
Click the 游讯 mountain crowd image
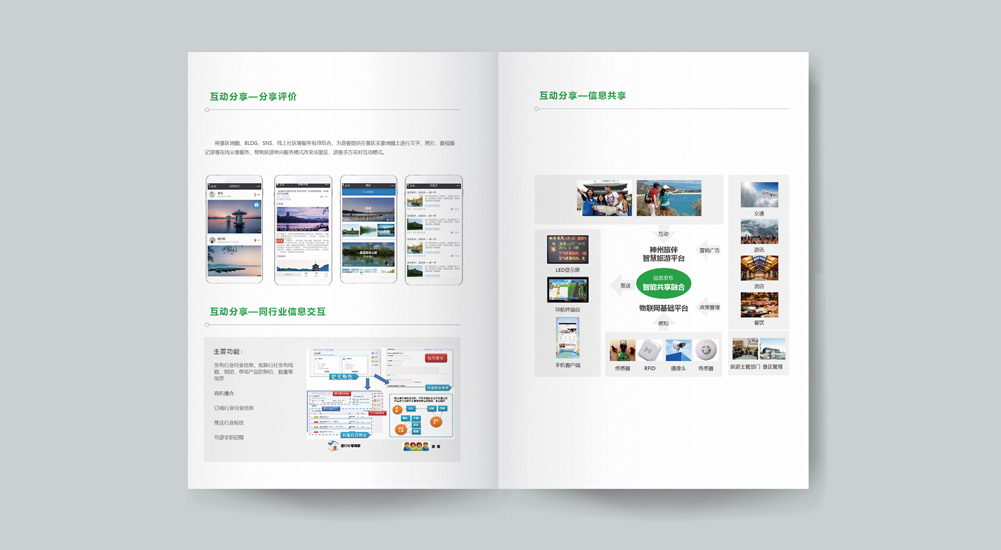click(759, 232)
